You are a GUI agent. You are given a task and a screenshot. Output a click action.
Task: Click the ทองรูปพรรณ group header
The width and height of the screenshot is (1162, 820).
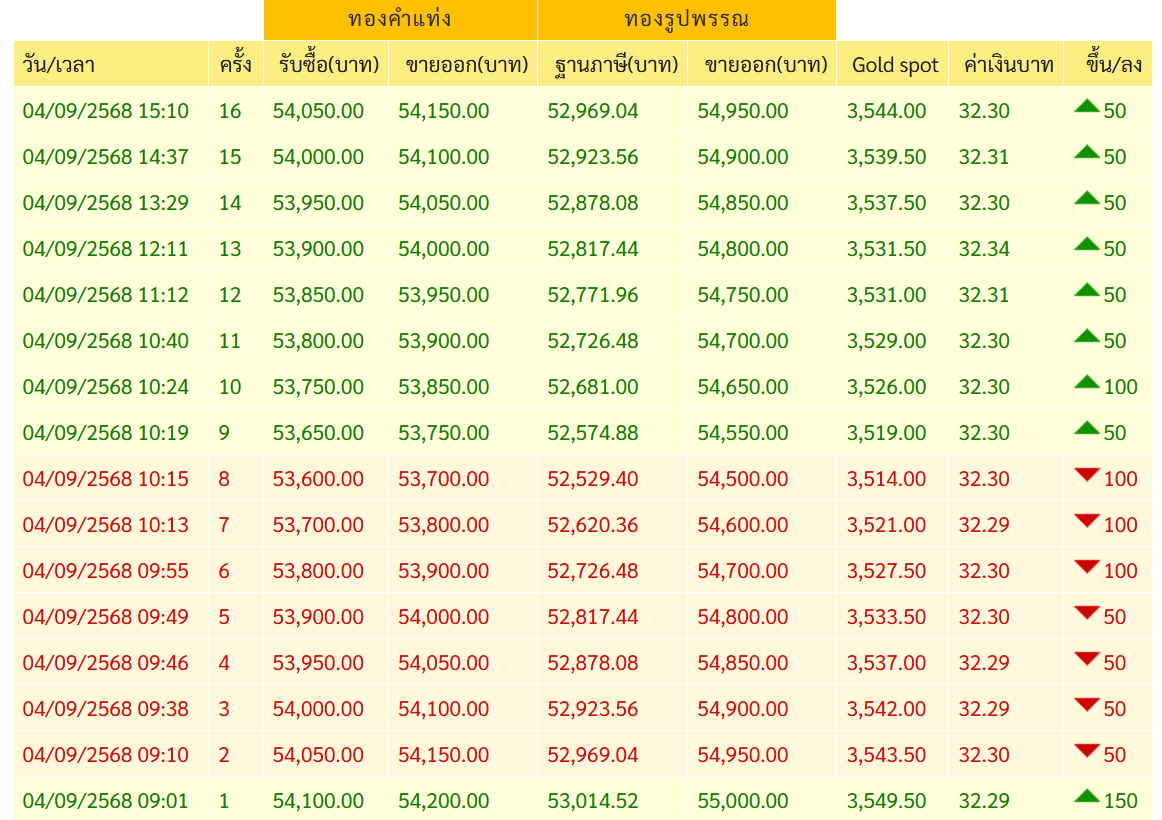pyautogui.click(x=687, y=19)
